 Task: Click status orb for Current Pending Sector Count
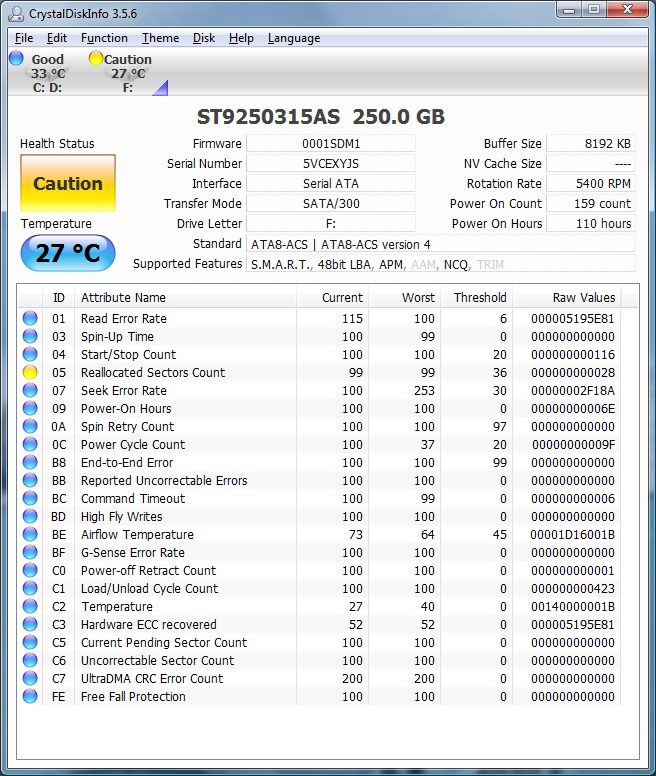(30, 642)
